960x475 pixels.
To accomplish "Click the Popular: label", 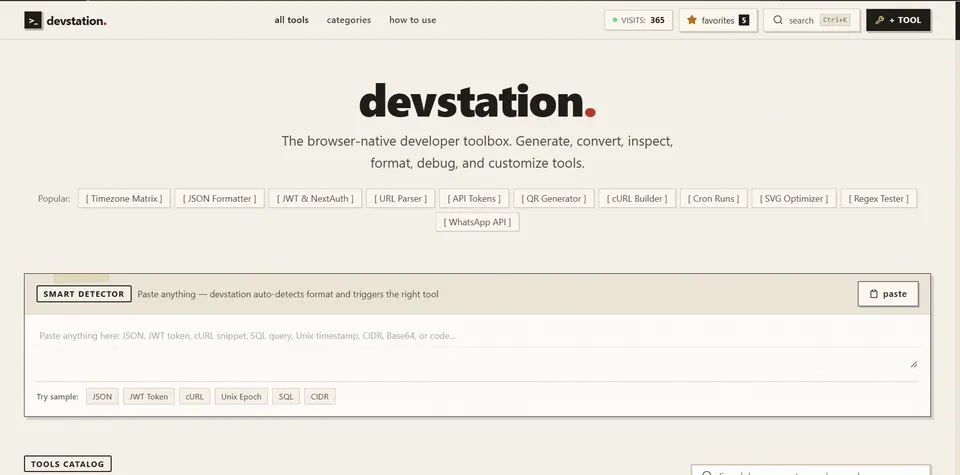I will point(54,198).
